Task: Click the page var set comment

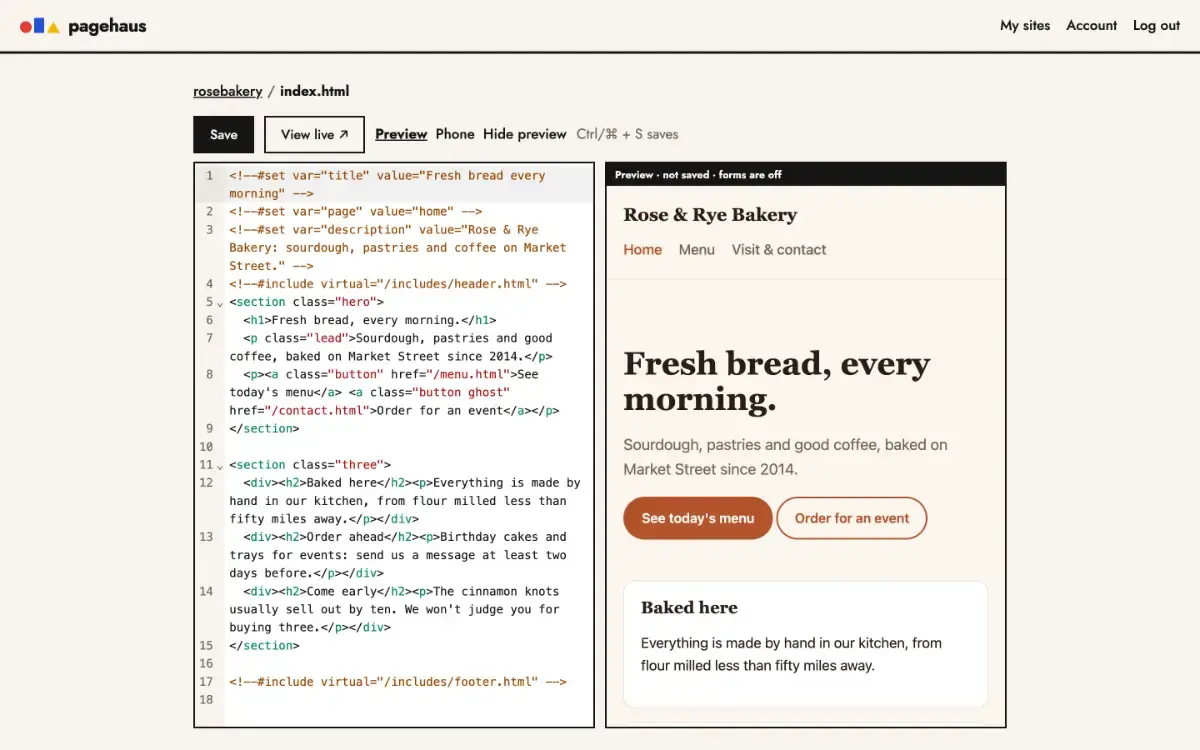Action: click(x=356, y=211)
